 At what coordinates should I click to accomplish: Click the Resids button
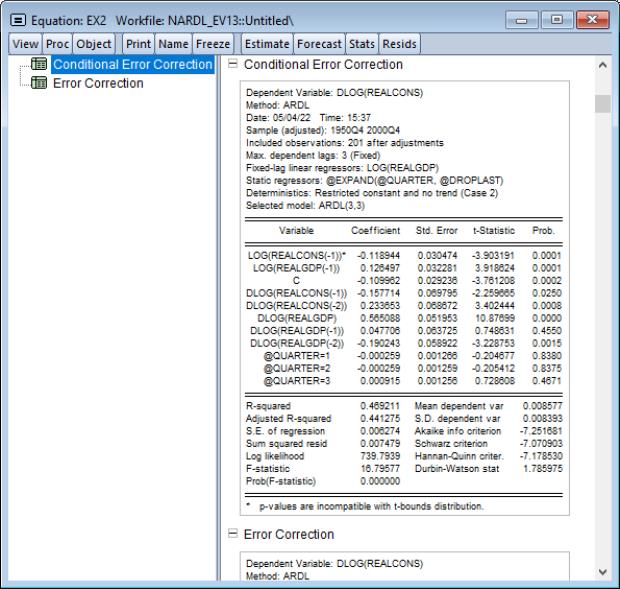[401, 44]
